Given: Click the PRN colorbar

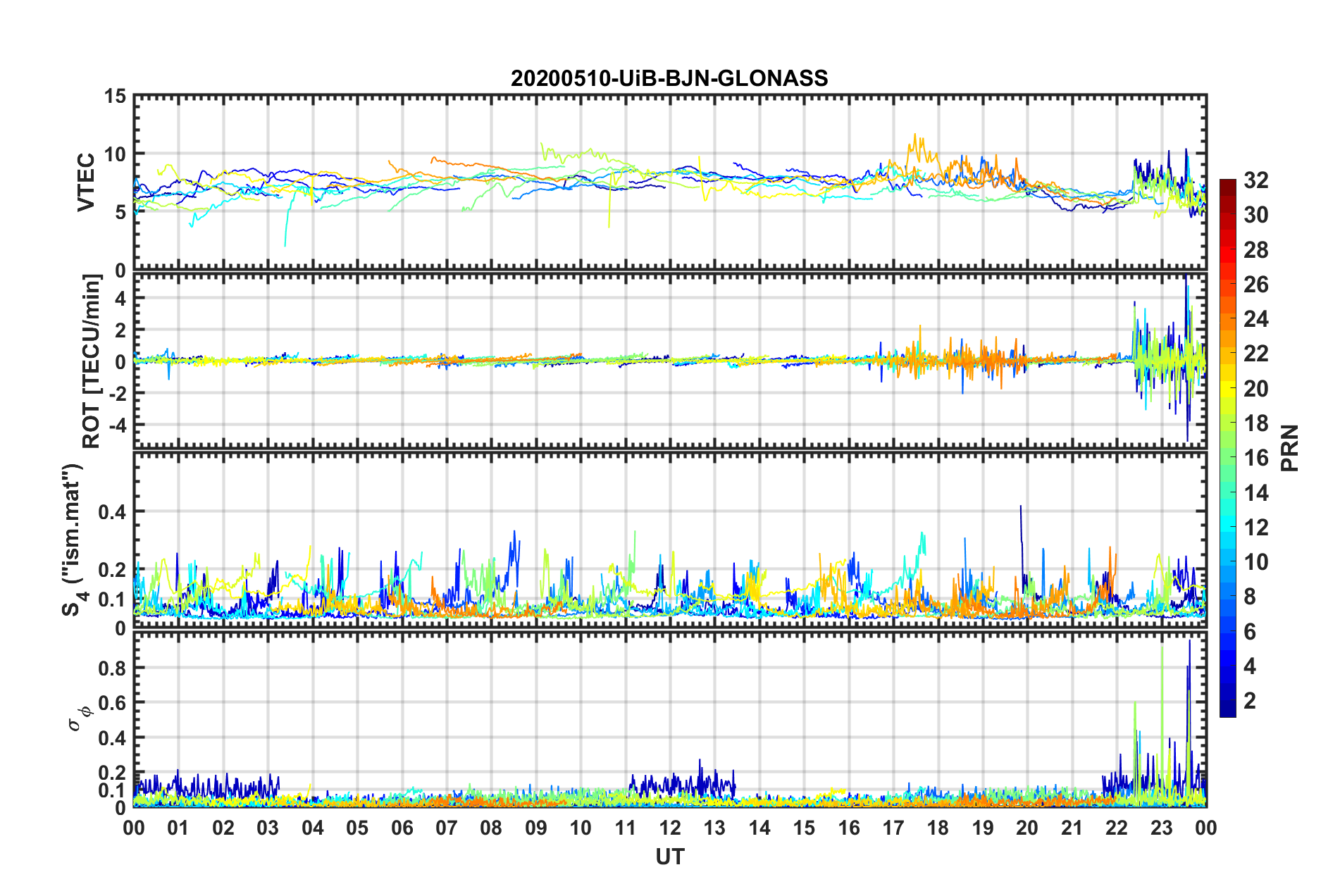Looking at the screenshot, I should click(x=1227, y=448).
